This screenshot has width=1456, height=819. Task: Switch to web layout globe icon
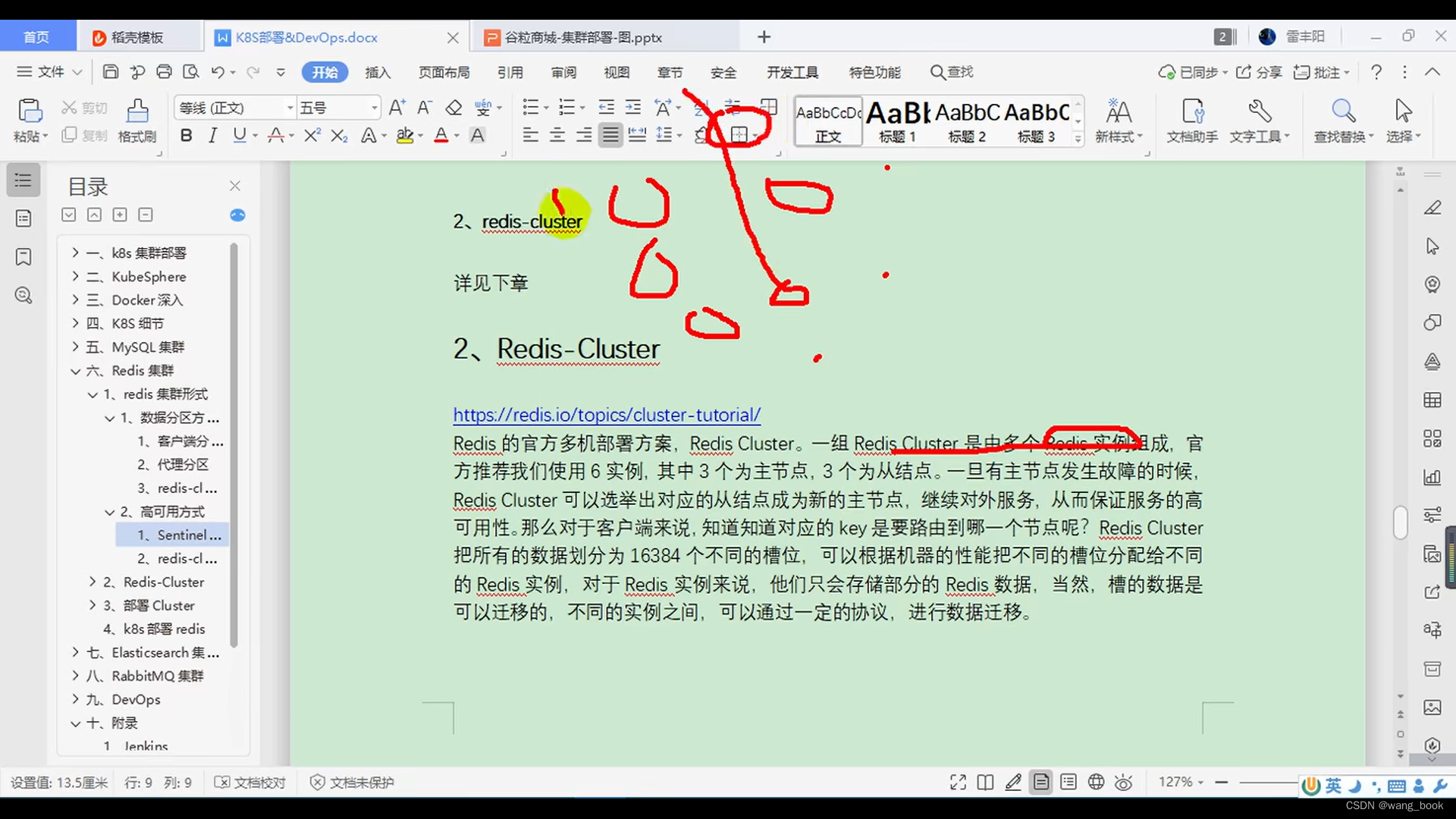tap(1096, 783)
